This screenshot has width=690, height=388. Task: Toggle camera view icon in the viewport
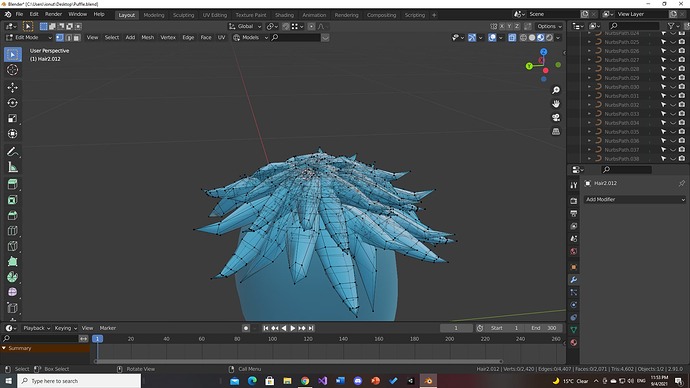point(556,117)
